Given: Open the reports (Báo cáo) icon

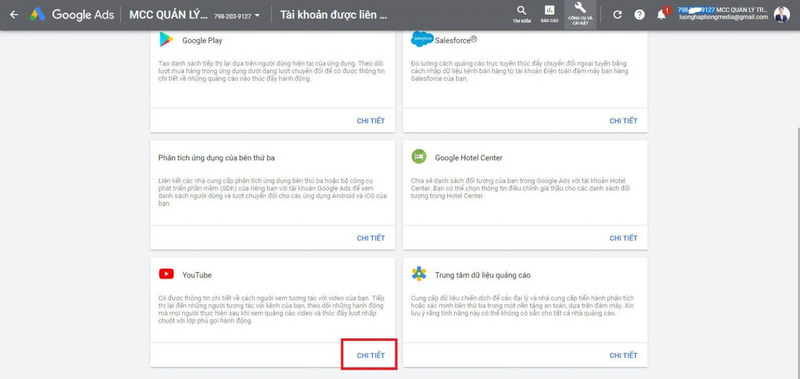Looking at the screenshot, I should click(x=549, y=15).
